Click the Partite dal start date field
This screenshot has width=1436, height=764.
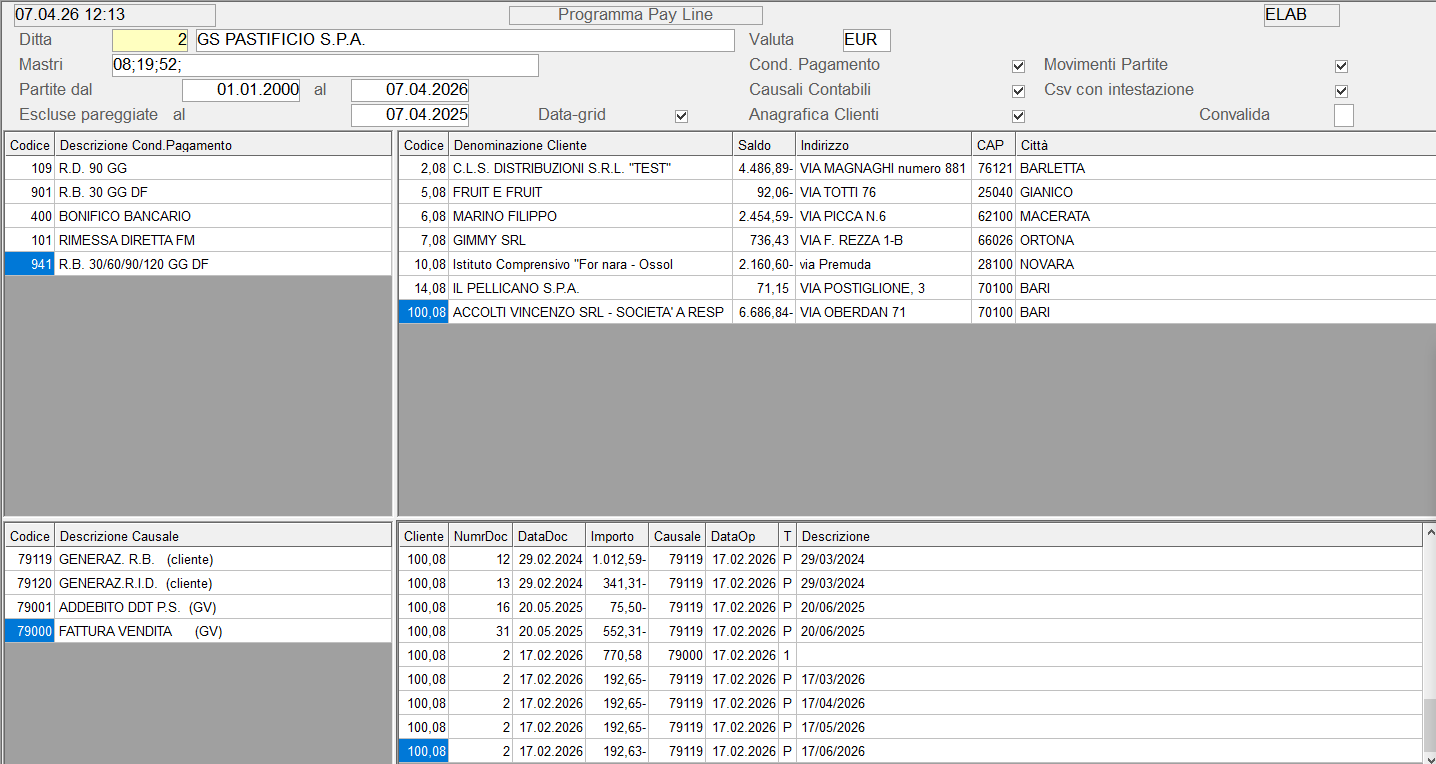tap(241, 90)
